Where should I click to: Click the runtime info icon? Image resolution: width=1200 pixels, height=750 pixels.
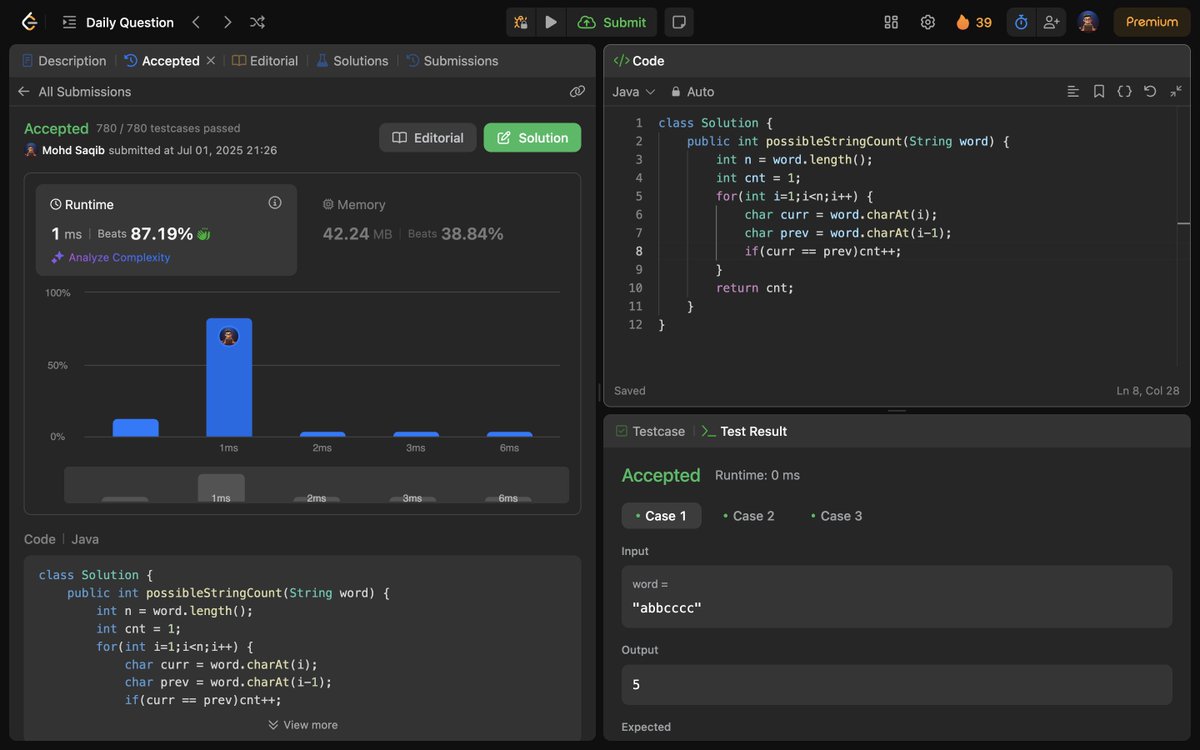pos(275,203)
